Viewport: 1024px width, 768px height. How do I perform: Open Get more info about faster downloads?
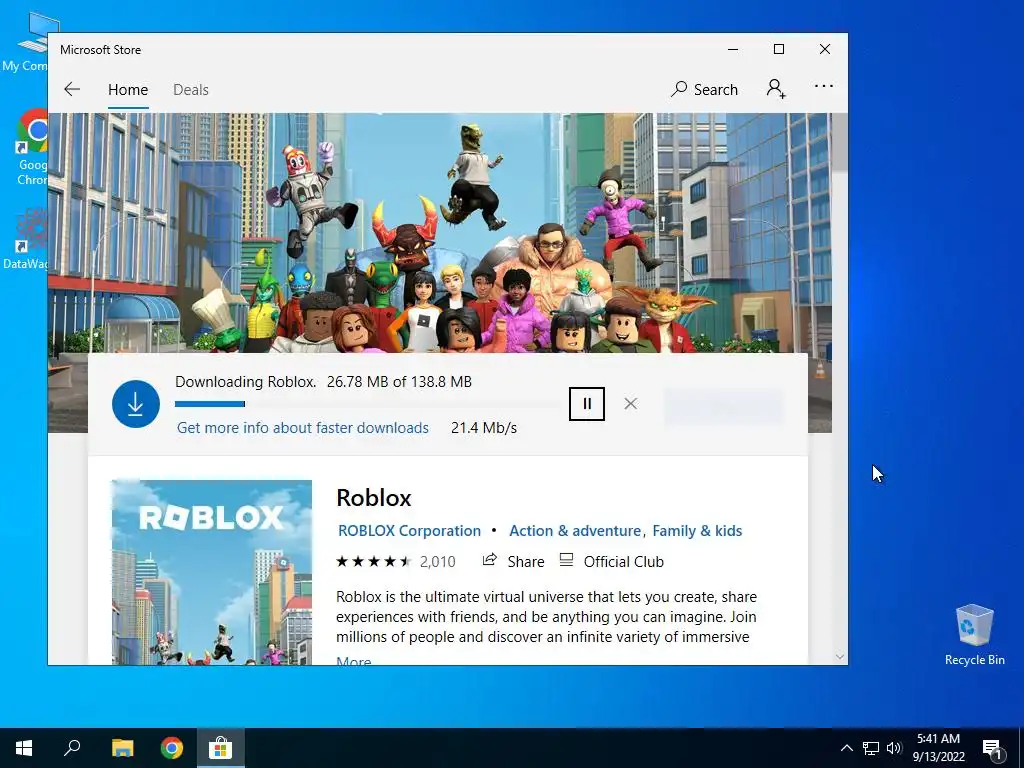click(x=302, y=428)
